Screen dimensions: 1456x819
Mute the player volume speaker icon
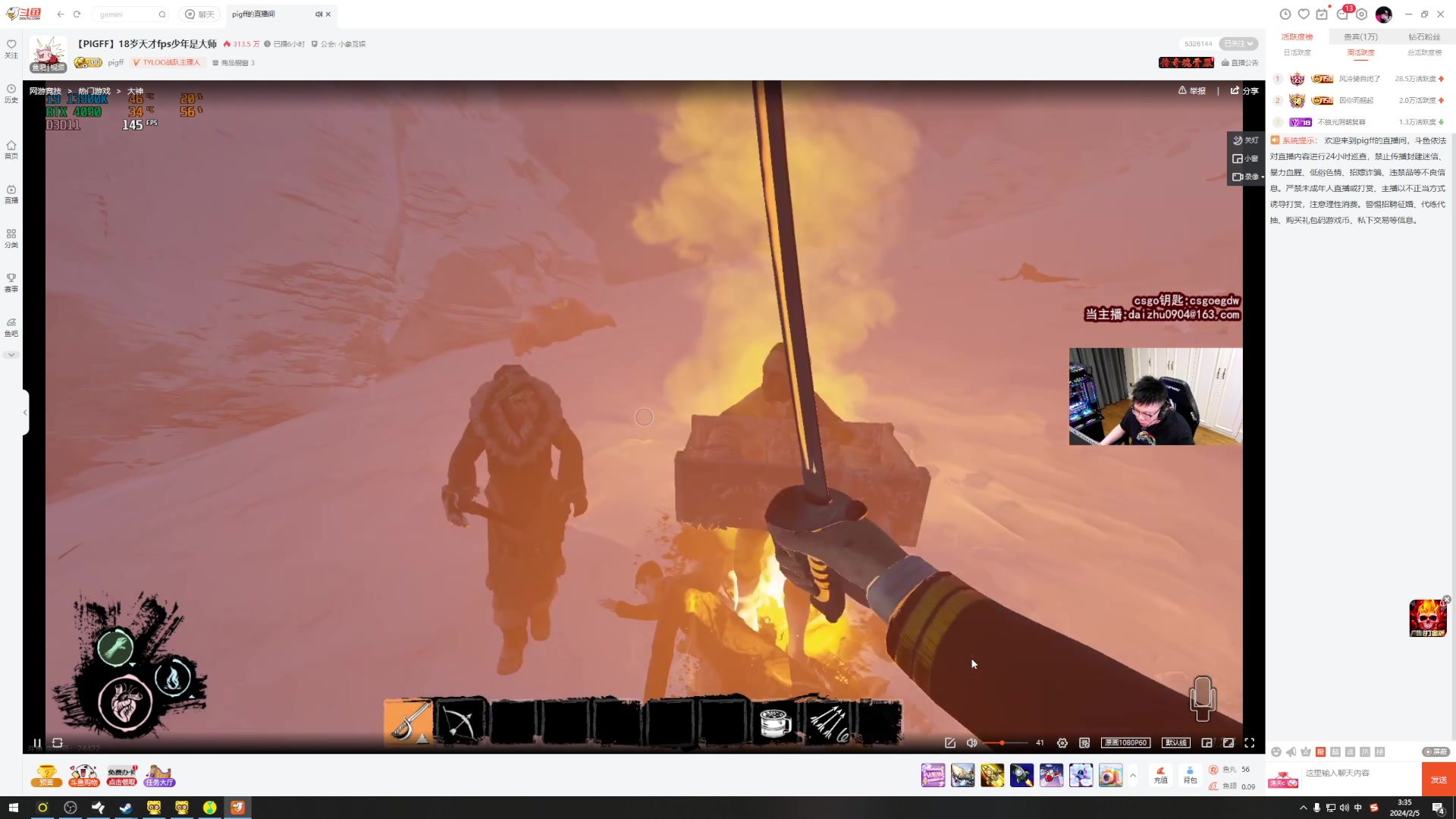click(971, 743)
